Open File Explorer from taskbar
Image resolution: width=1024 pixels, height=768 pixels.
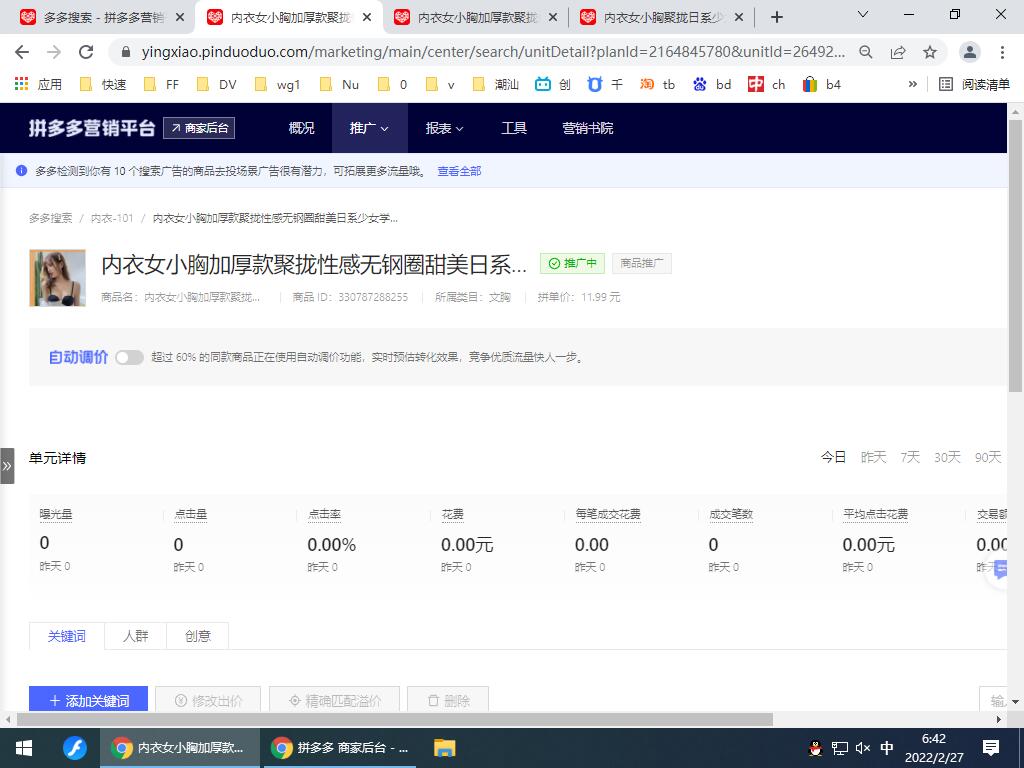point(445,748)
